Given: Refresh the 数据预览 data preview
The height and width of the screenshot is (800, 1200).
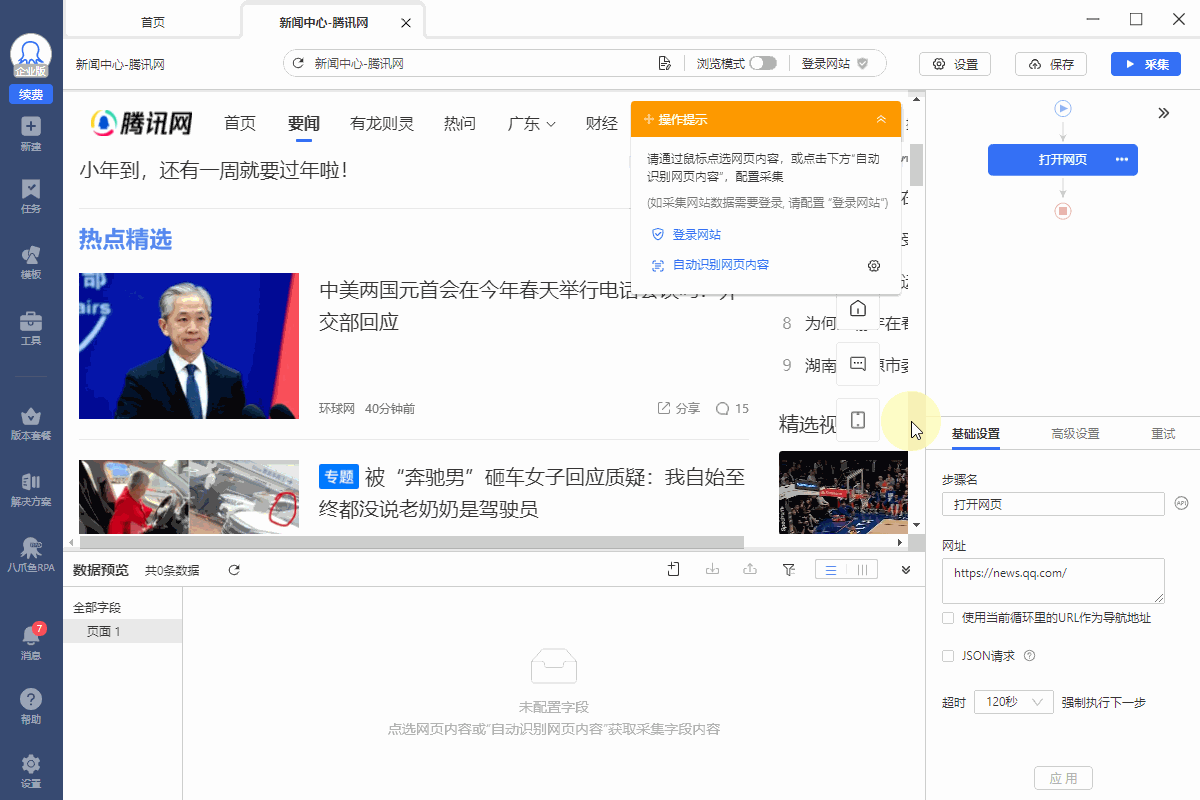Looking at the screenshot, I should 234,570.
